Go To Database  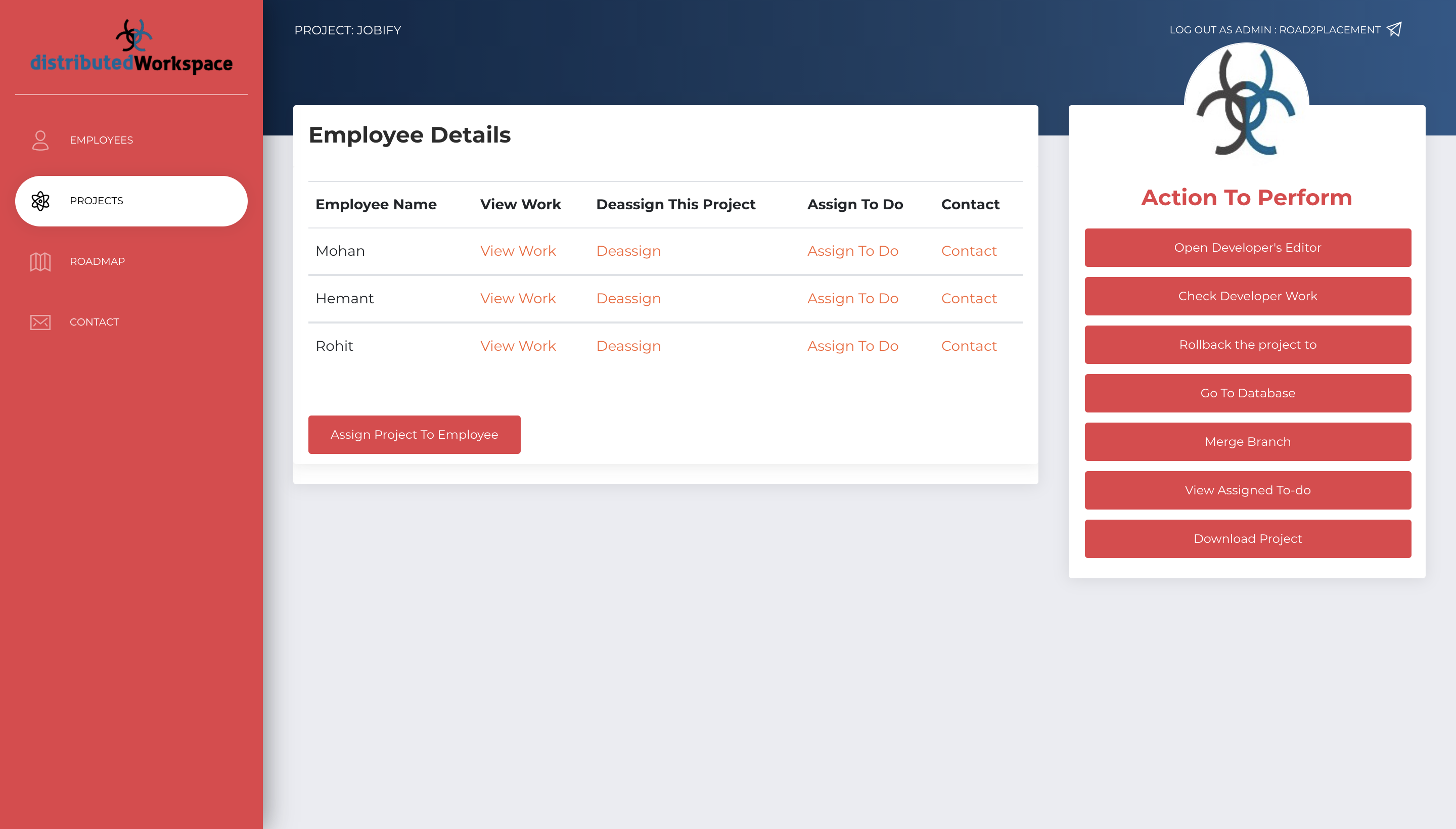[x=1247, y=393]
